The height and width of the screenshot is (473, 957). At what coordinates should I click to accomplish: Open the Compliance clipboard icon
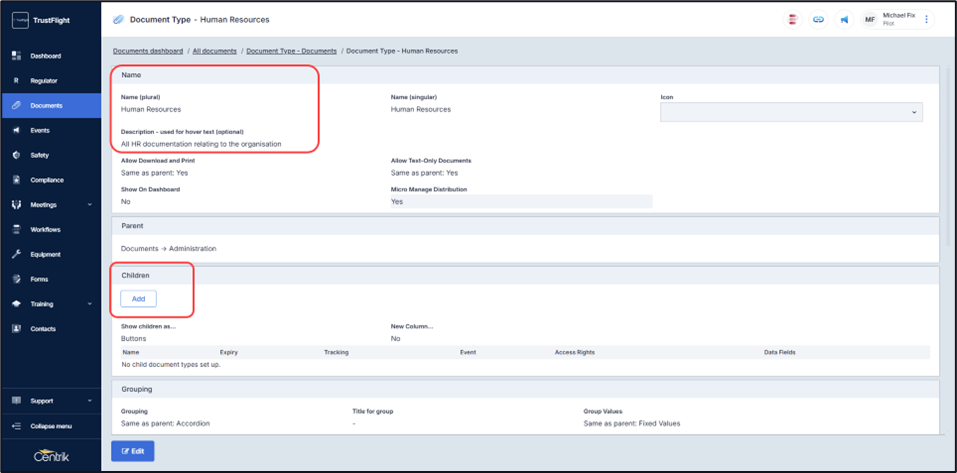click(16, 180)
